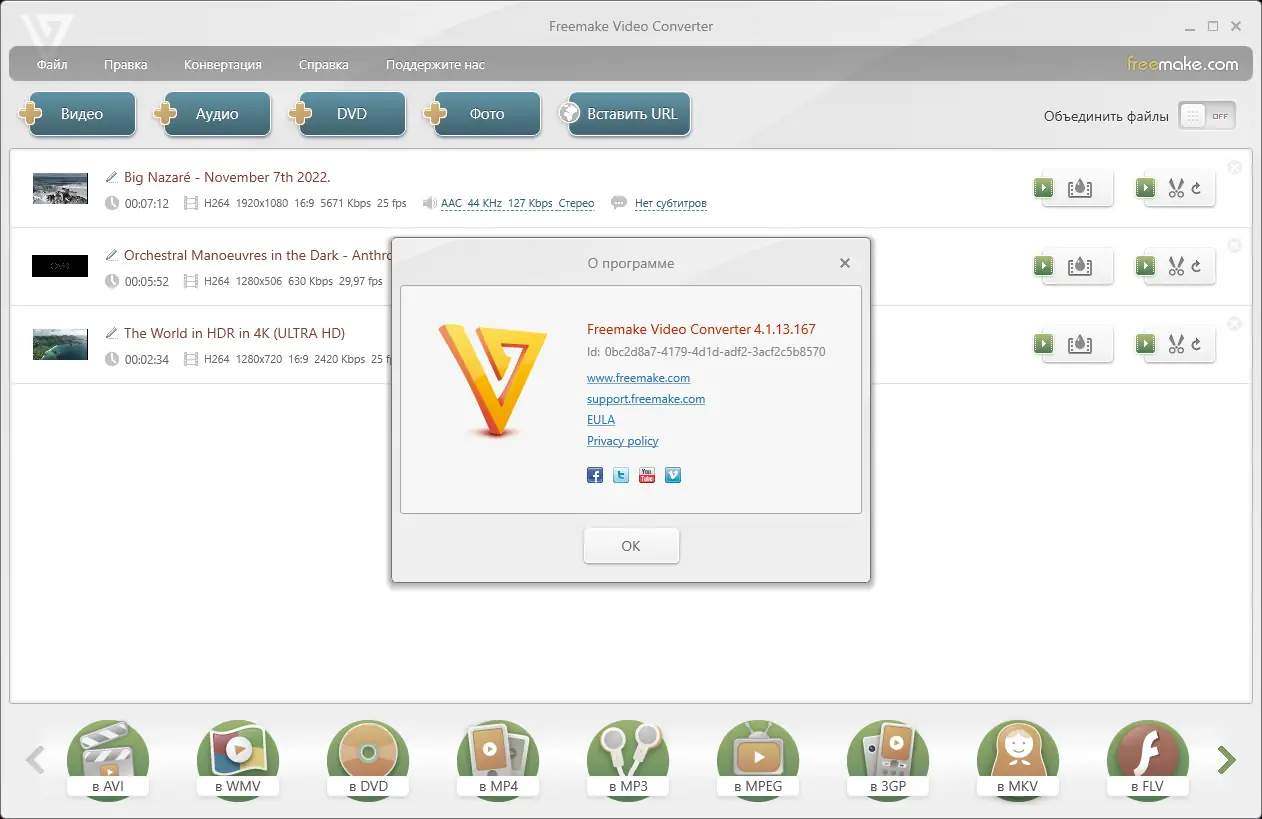The height and width of the screenshot is (819, 1262).
Task: Click the Вставить URL button
Action: click(x=625, y=114)
